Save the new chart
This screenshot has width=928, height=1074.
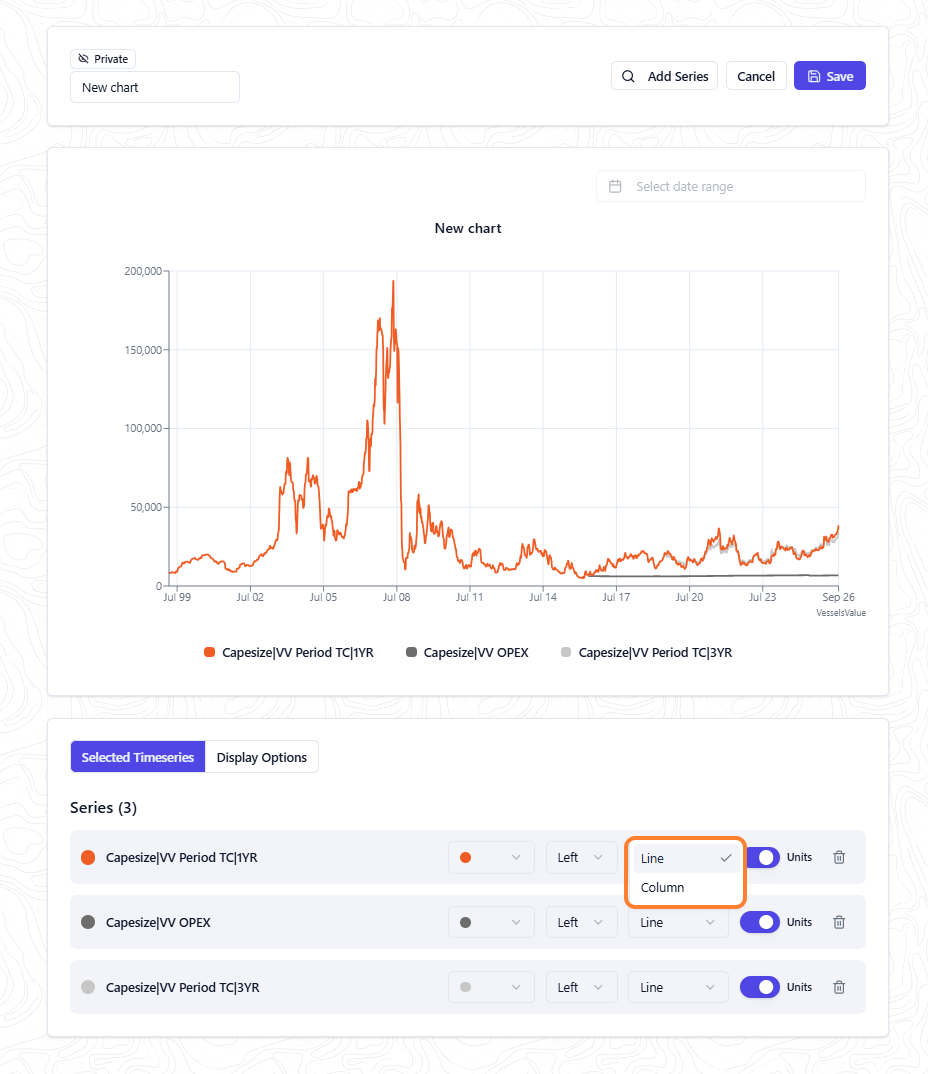(830, 76)
